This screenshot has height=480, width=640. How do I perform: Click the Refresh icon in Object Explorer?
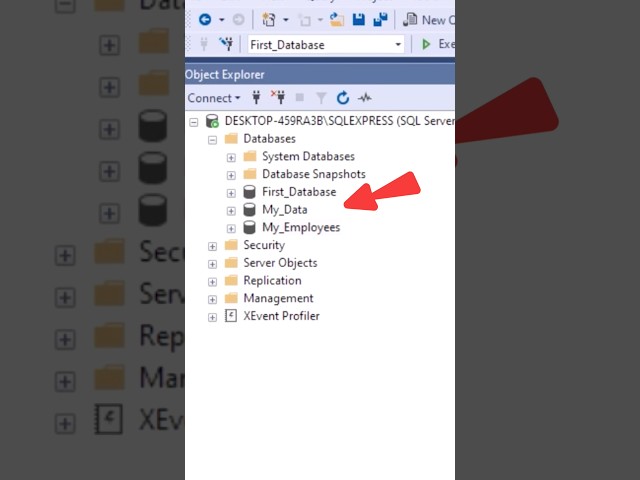343,98
